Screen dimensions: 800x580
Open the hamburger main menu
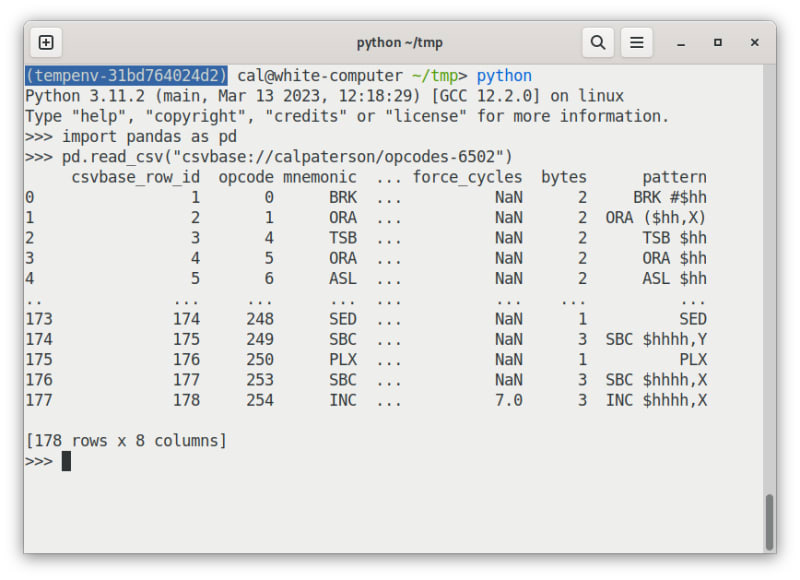point(636,42)
